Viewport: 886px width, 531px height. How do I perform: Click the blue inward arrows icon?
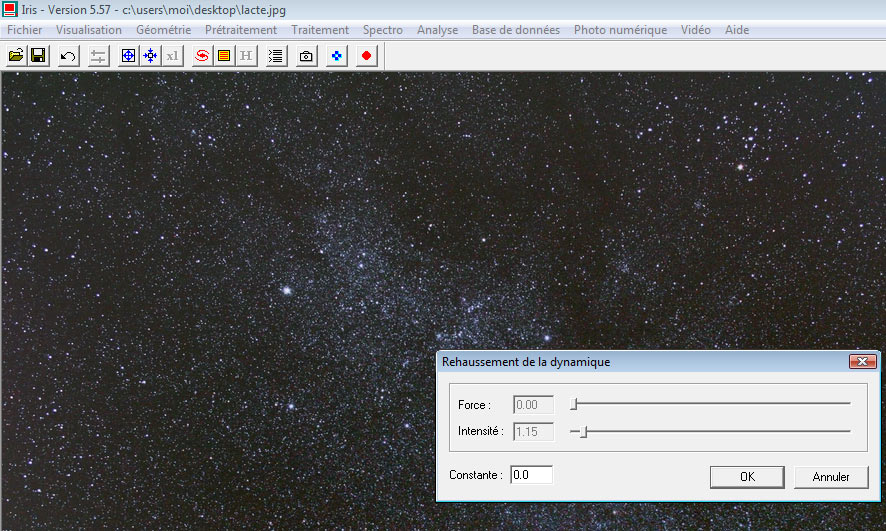150,55
